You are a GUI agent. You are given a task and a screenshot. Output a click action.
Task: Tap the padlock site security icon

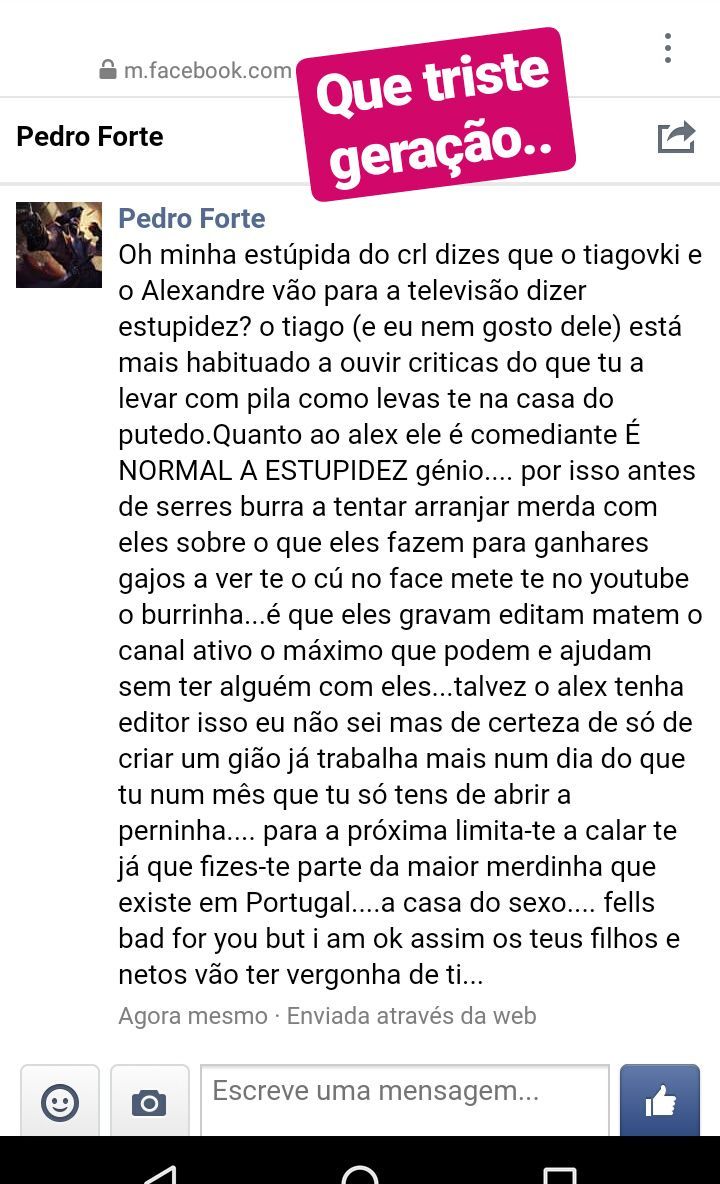pos(108,70)
